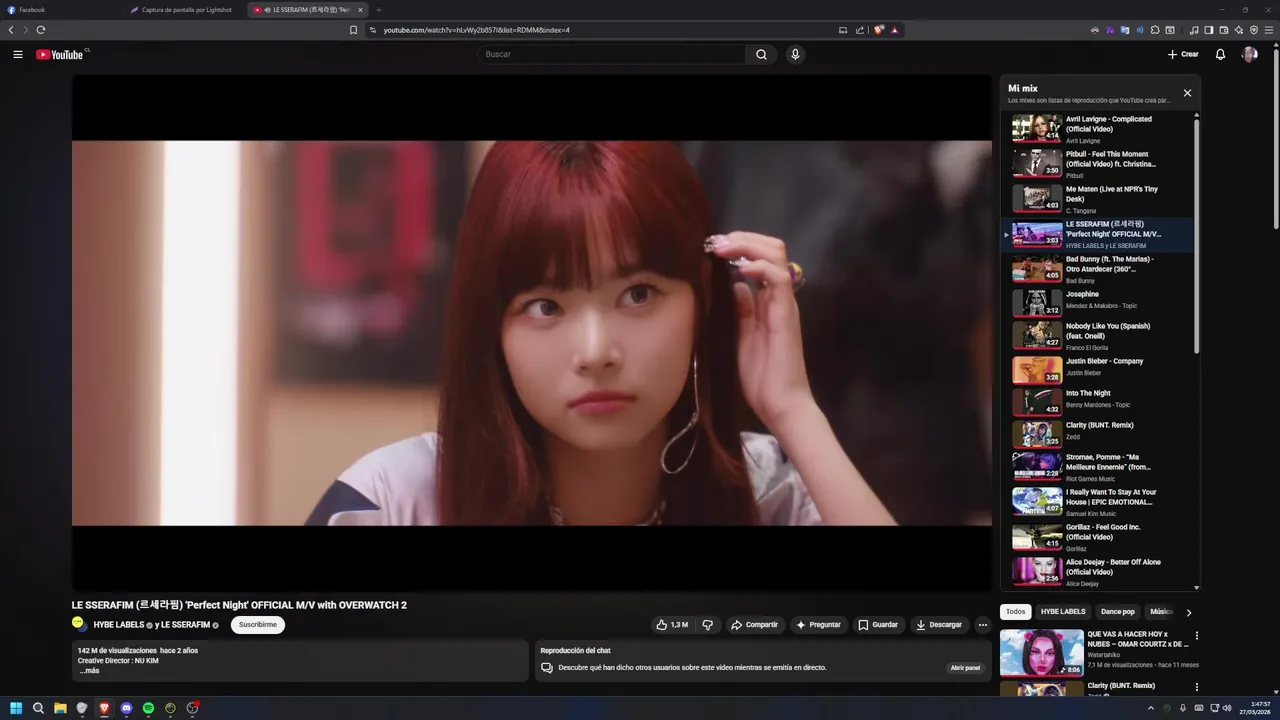Image resolution: width=1280 pixels, height=720 pixels.
Task: Bookmark this page icon in address bar
Action: point(353,30)
